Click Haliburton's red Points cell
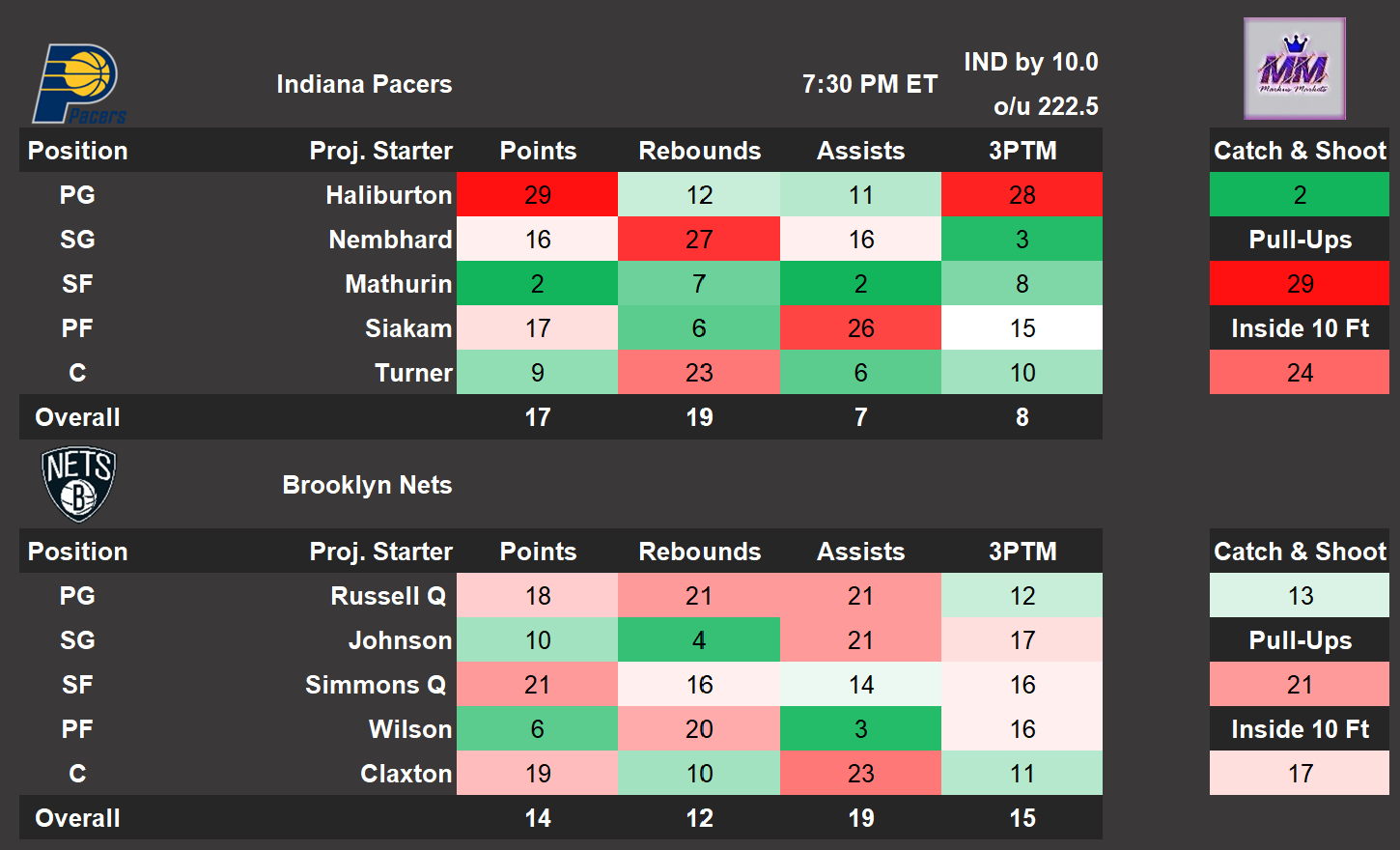 coord(537,195)
